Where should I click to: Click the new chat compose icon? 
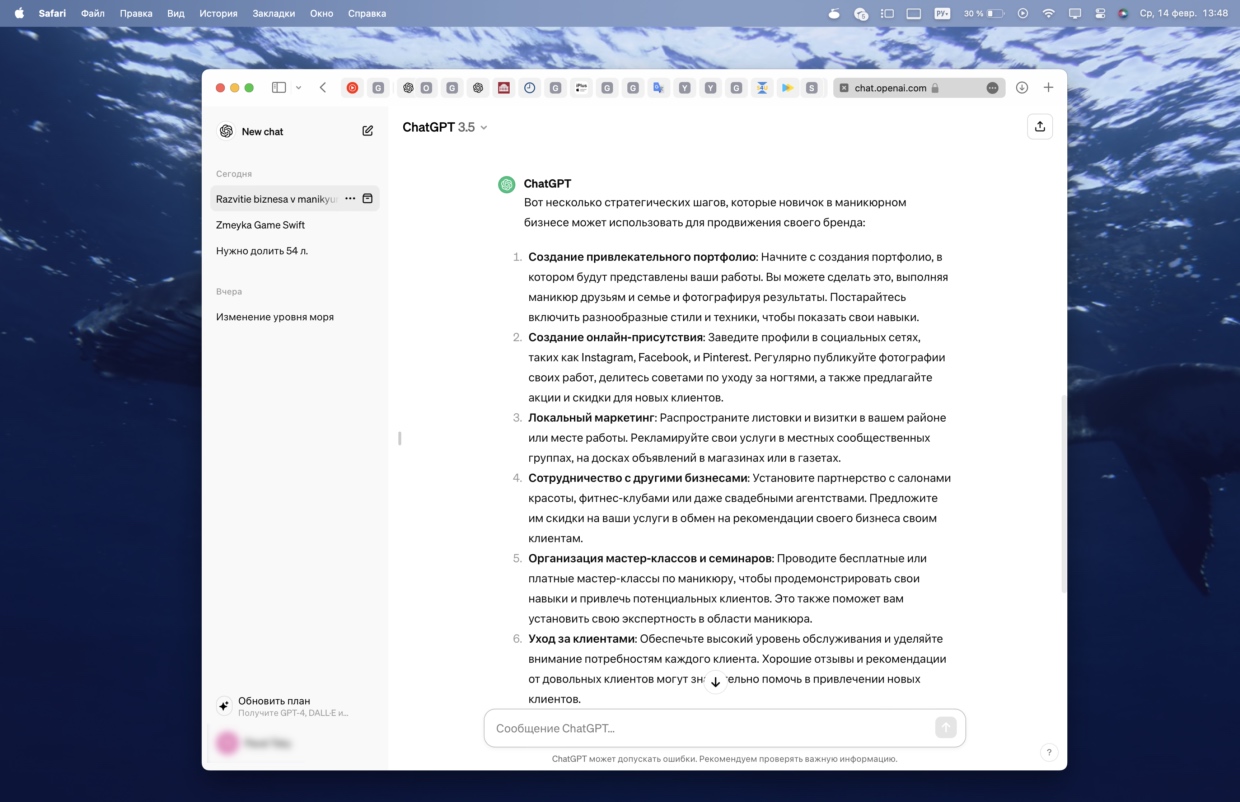pos(367,131)
